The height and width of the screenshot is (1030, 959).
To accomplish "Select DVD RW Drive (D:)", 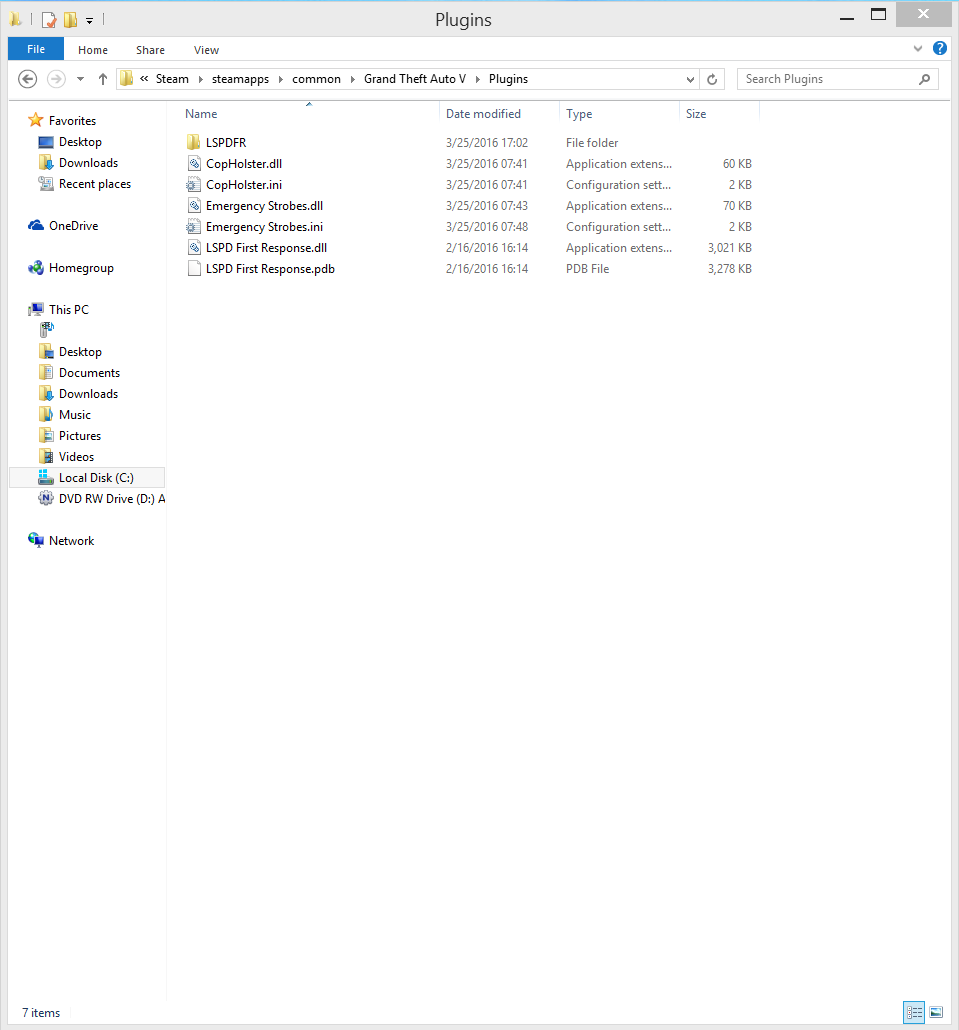I will click(112, 499).
